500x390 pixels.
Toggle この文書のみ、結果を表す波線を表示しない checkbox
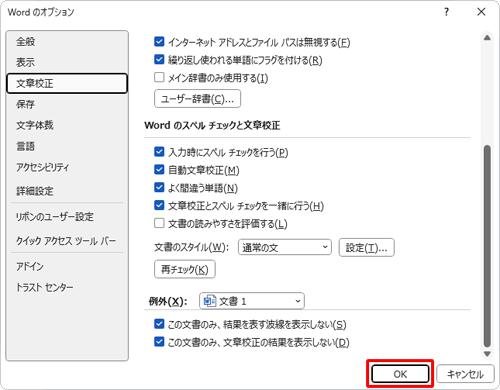(159, 324)
